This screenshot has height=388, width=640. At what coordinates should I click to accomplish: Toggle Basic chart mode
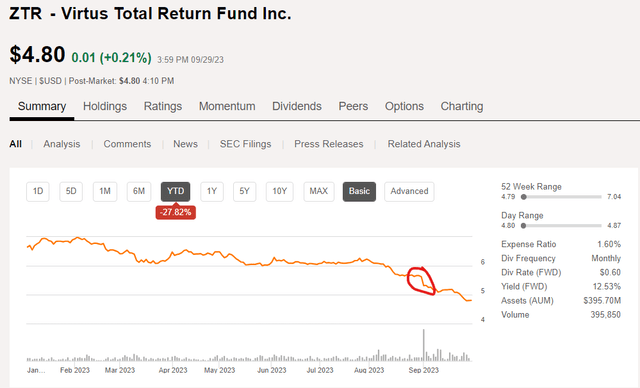359,191
